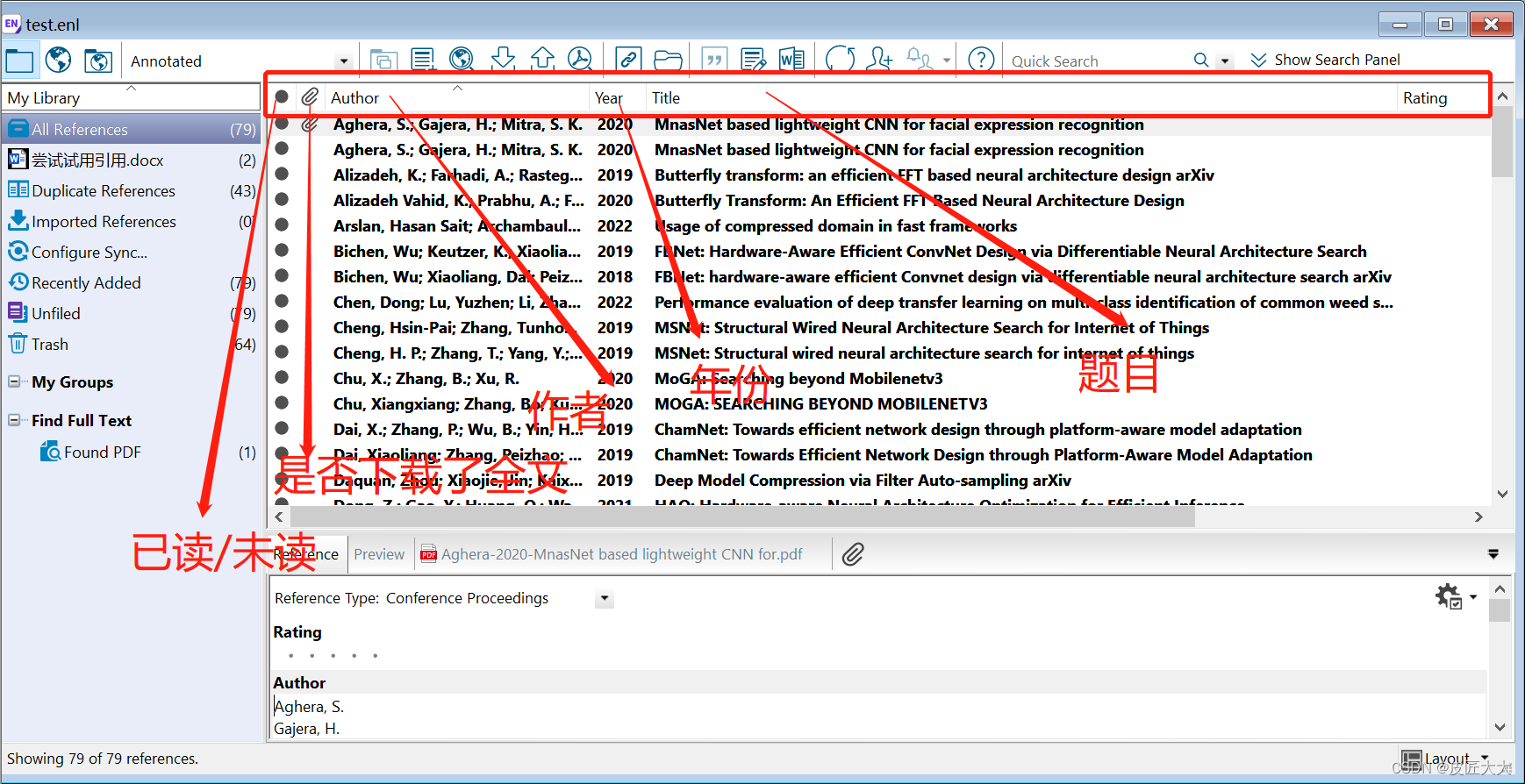The image size is (1525, 784).
Task: Toggle read status dot for Arslan, Hasan Sait row
Action: coord(282,225)
